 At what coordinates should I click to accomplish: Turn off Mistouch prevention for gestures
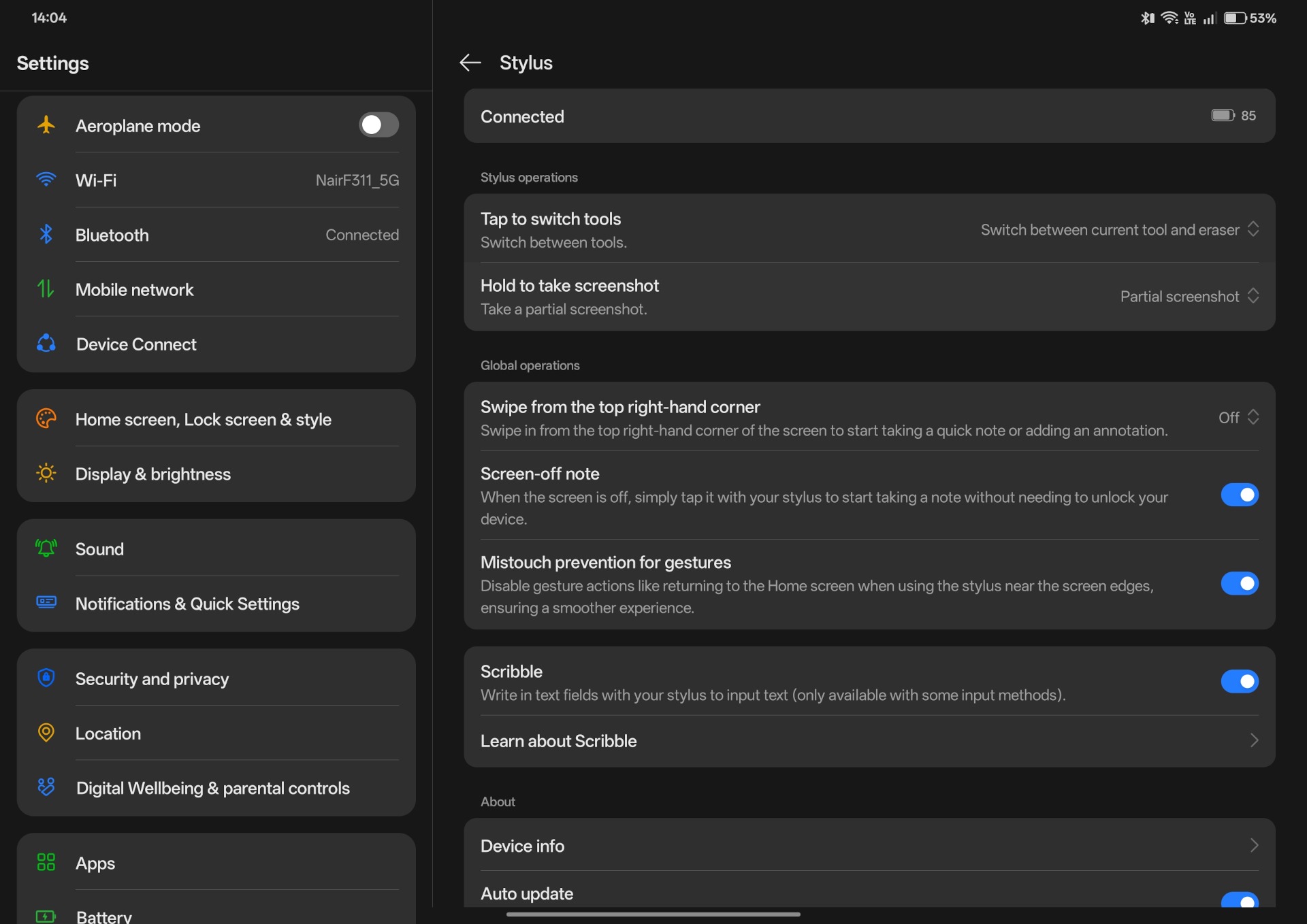pyautogui.click(x=1239, y=584)
